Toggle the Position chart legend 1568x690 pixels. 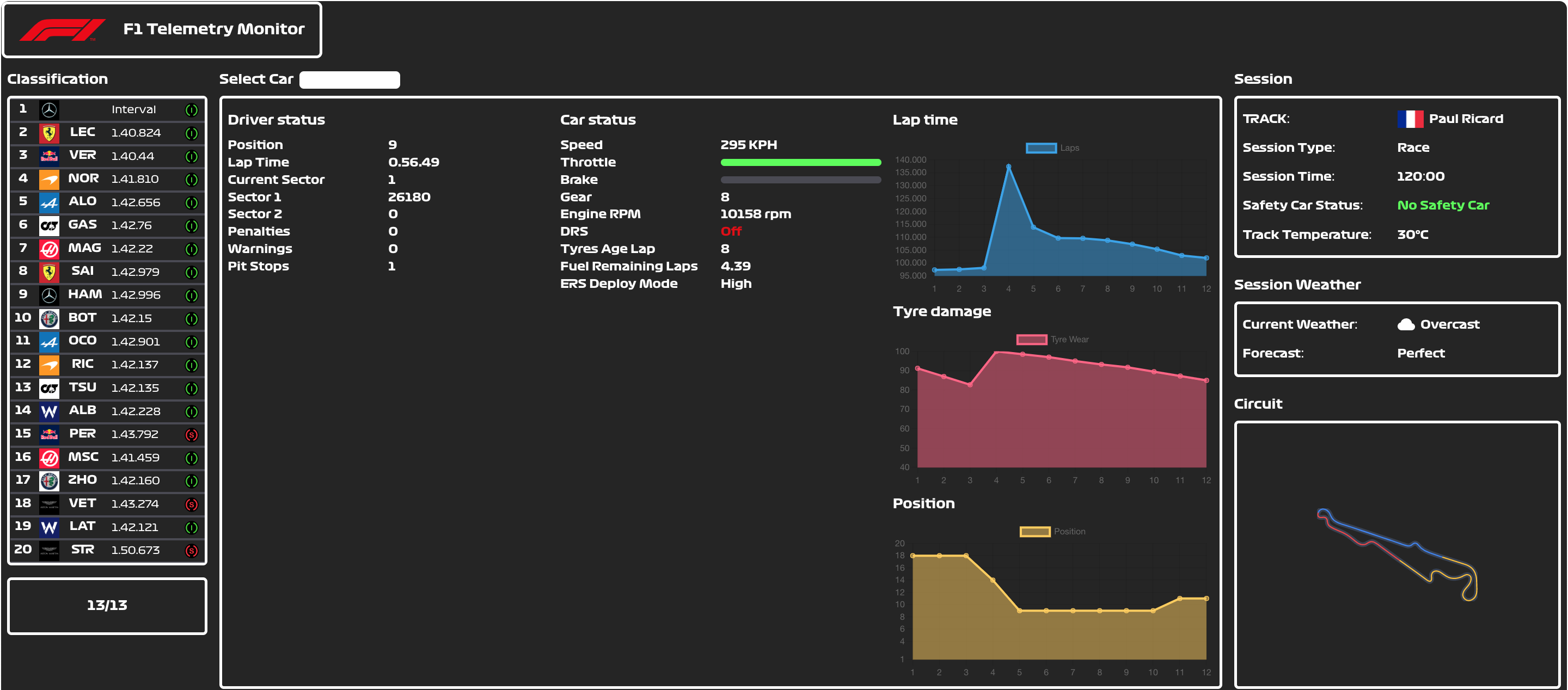pos(1035,531)
